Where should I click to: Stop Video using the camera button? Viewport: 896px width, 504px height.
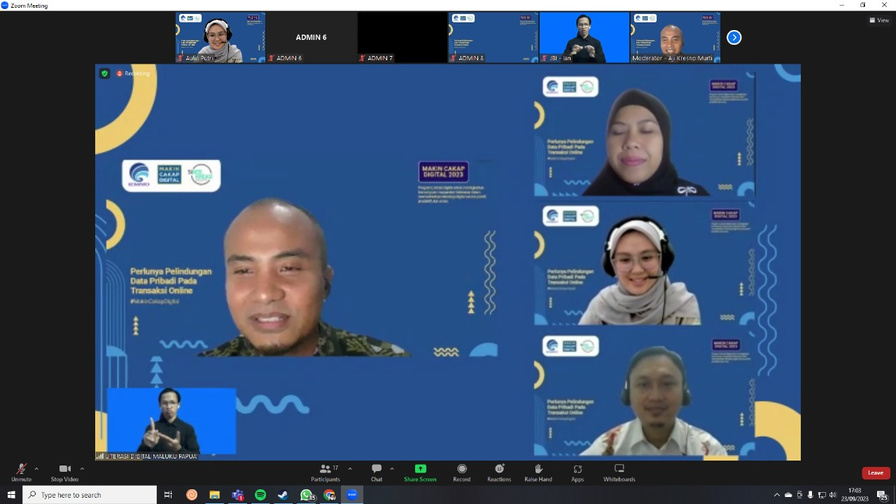[x=64, y=471]
